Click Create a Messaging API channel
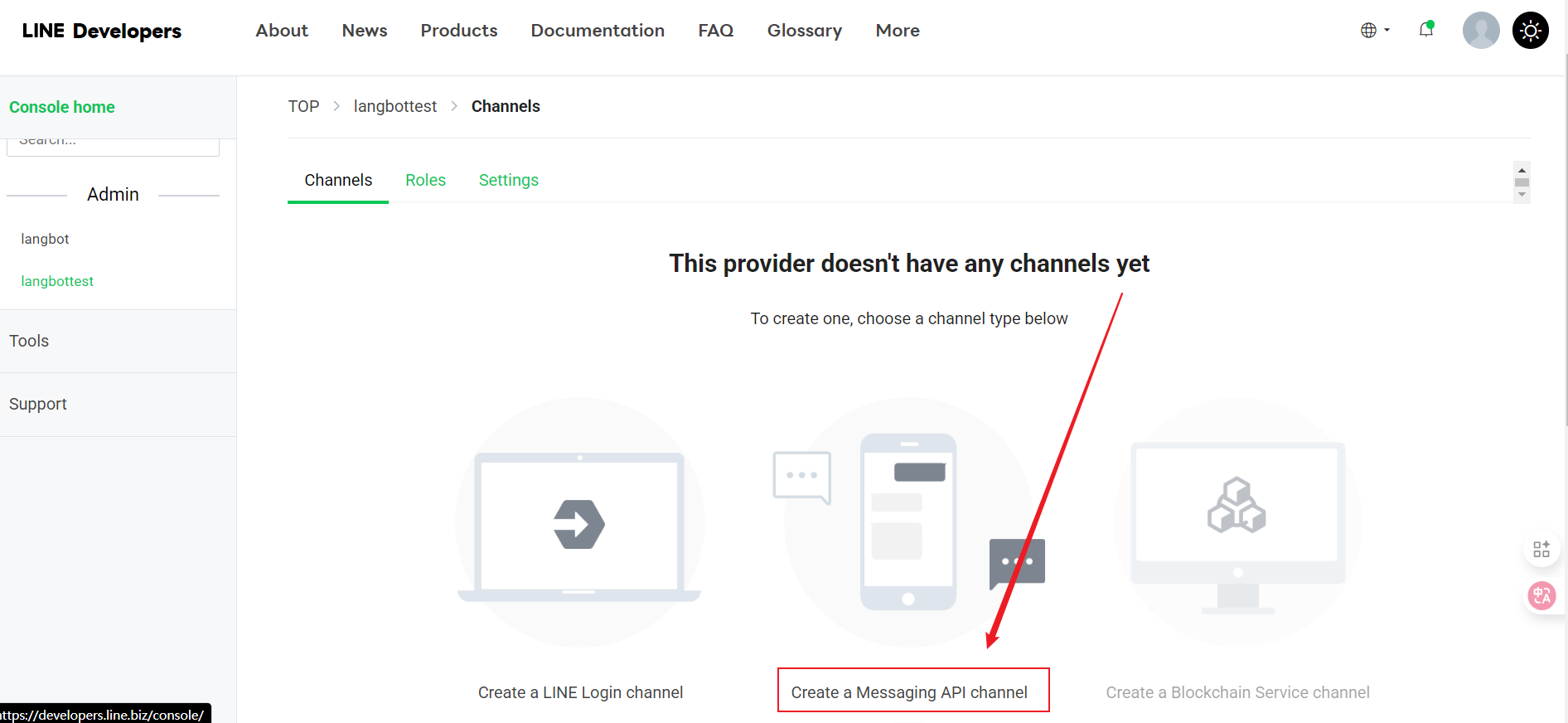This screenshot has width=1568, height=723. tap(909, 692)
